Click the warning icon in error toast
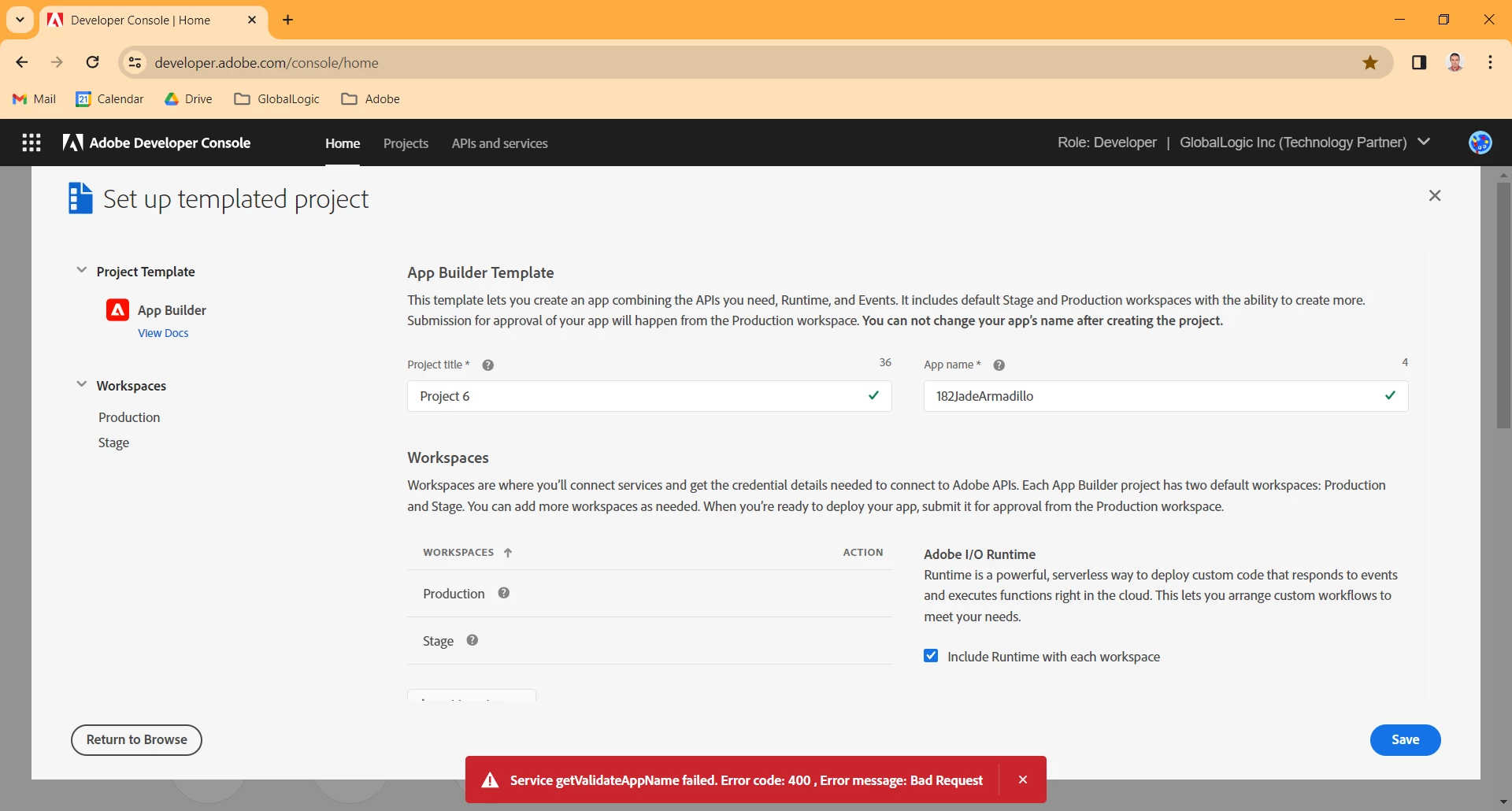The height and width of the screenshot is (811, 1512). pyautogui.click(x=490, y=780)
